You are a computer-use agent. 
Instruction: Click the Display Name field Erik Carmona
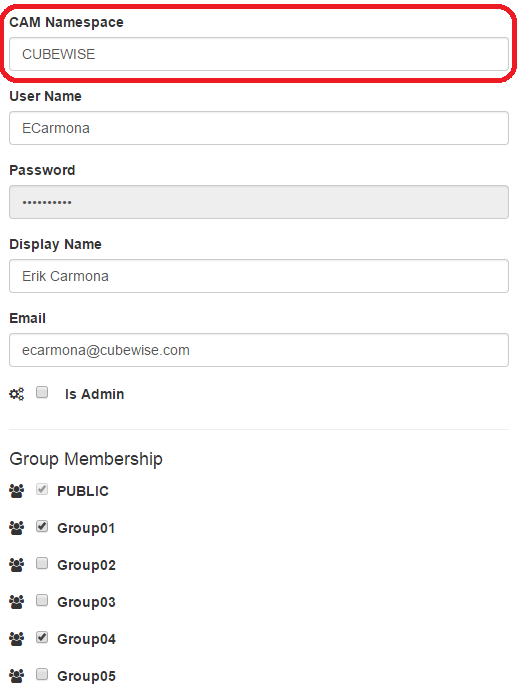click(259, 276)
